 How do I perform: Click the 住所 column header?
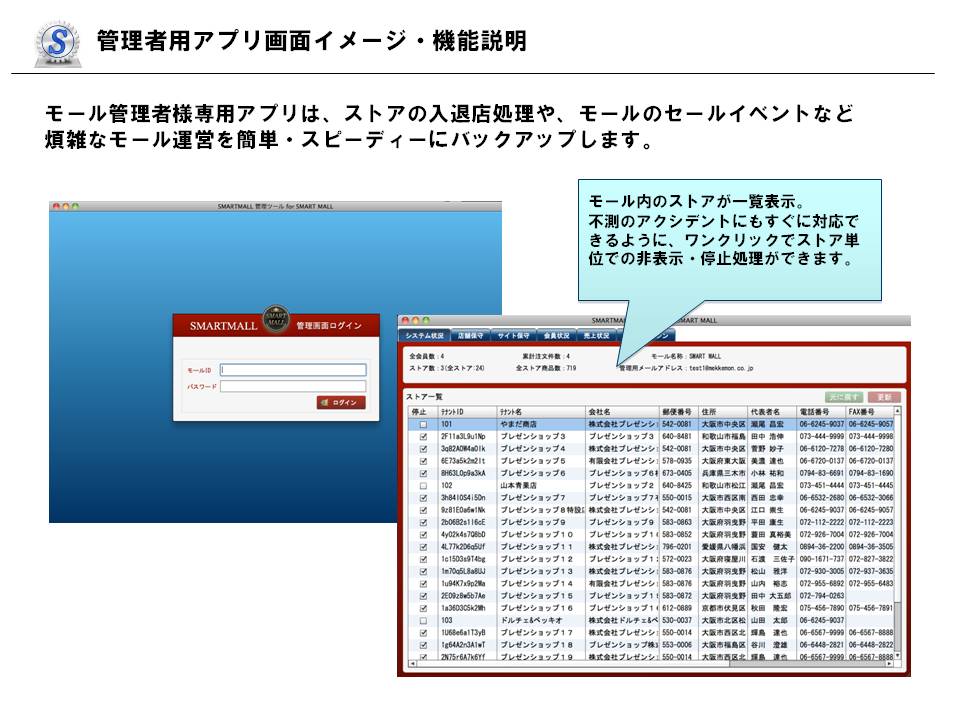723,412
